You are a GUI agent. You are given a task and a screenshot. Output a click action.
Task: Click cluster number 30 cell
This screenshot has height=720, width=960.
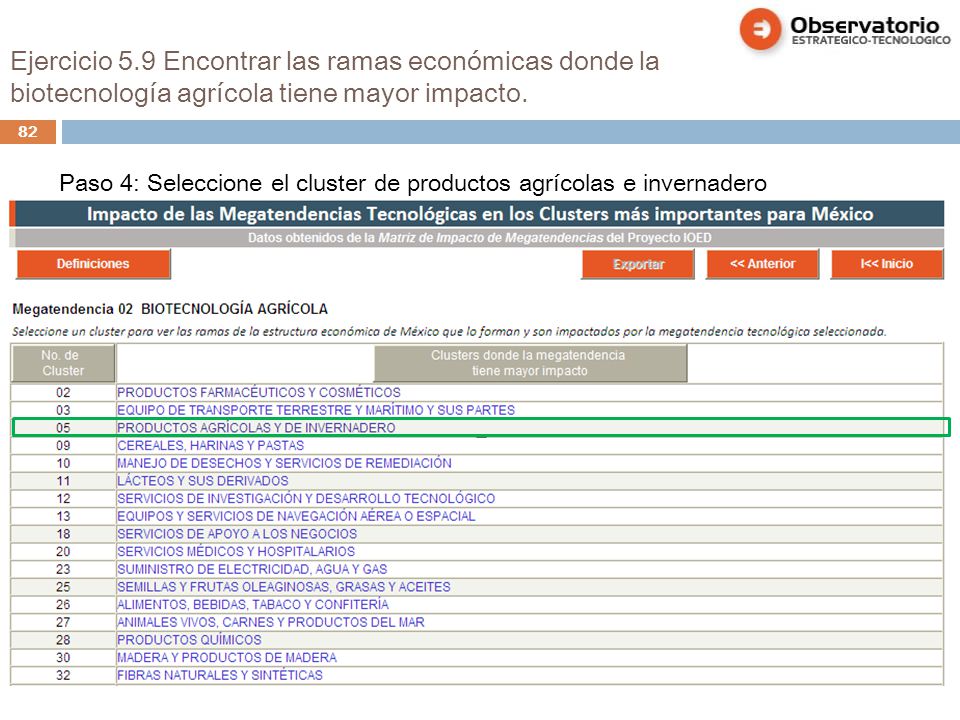tap(63, 658)
